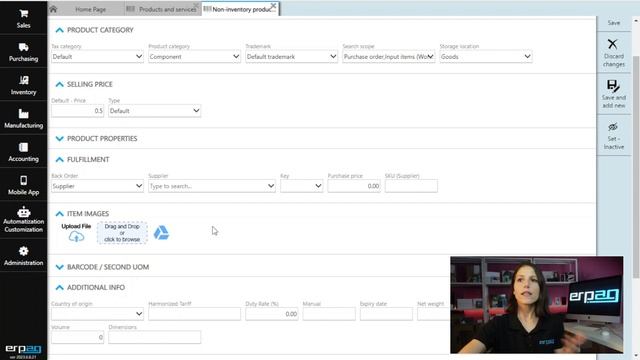Click the Default Price field

tap(78, 111)
